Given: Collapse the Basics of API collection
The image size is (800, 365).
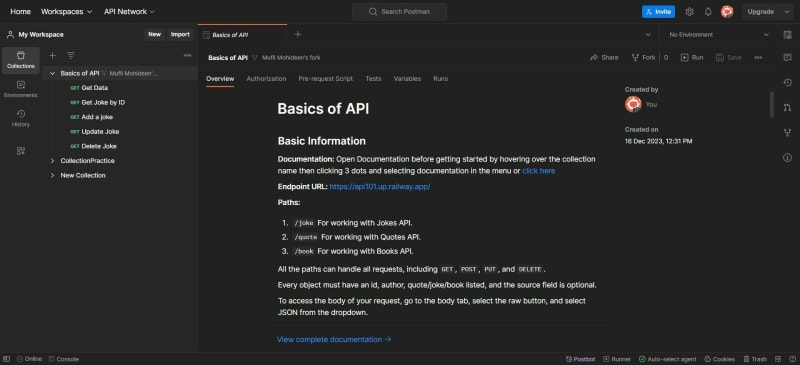Looking at the screenshot, I should click(52, 74).
